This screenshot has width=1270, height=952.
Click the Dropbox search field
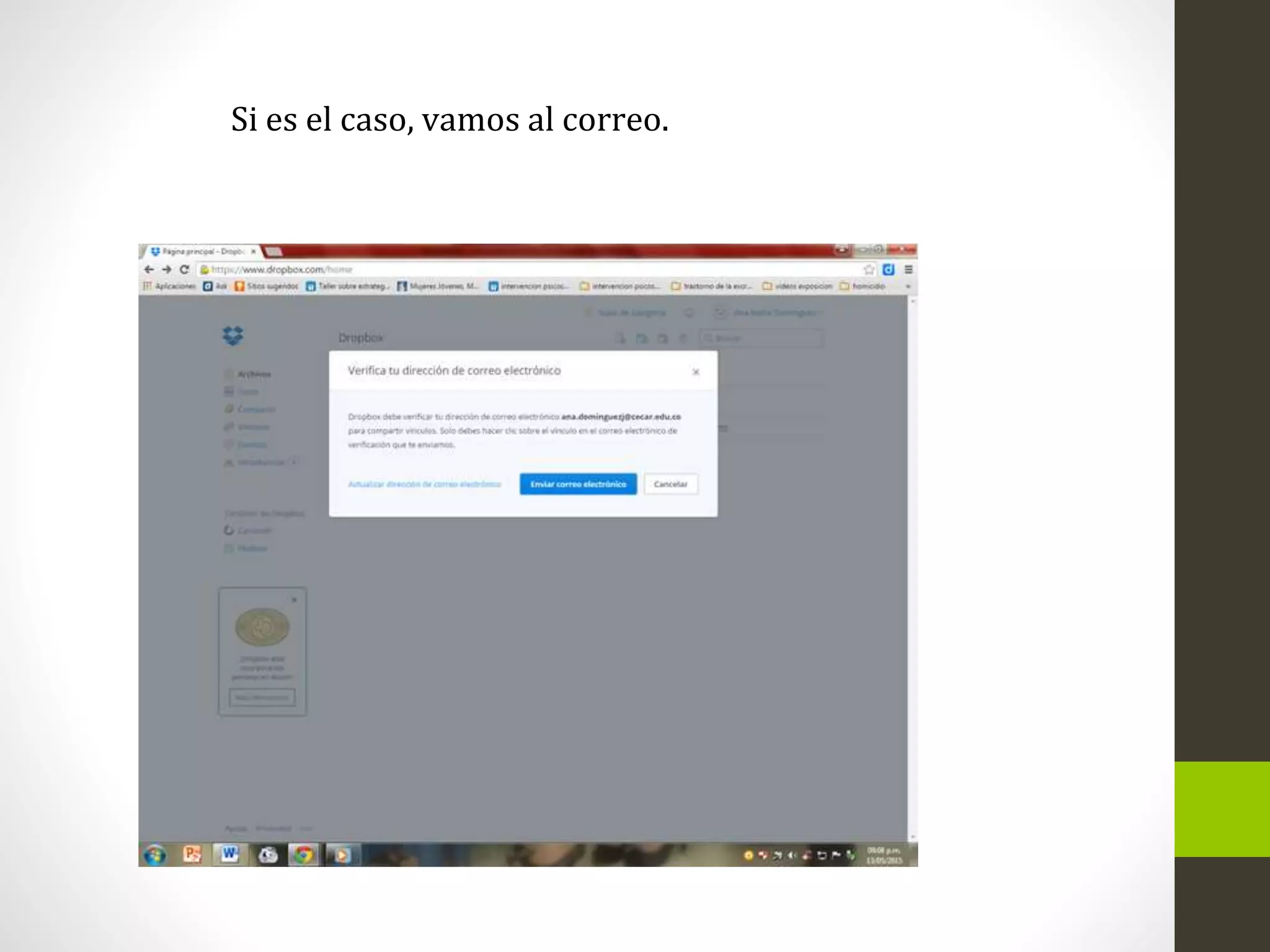point(761,338)
